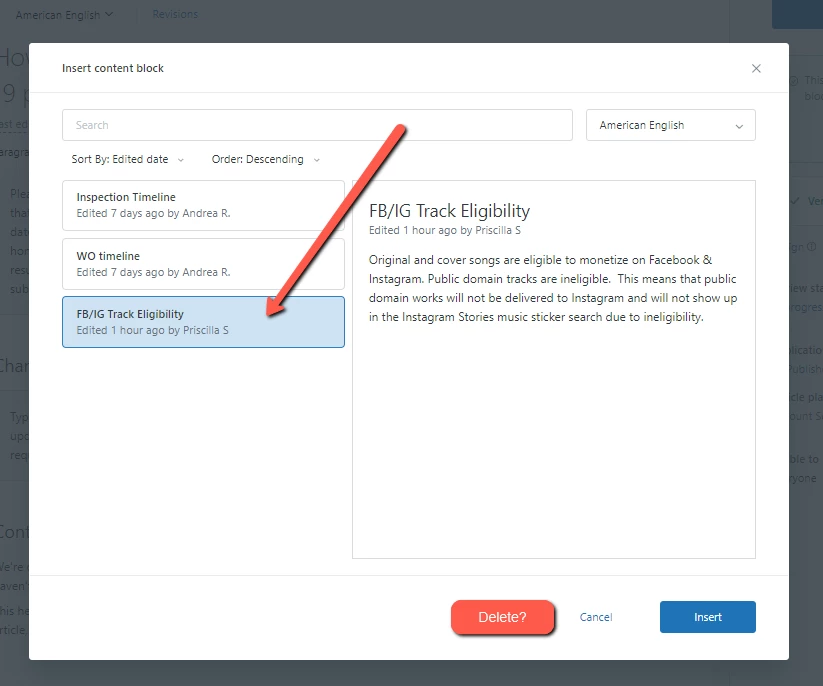Close the Insert content block dialog

pyautogui.click(x=756, y=68)
